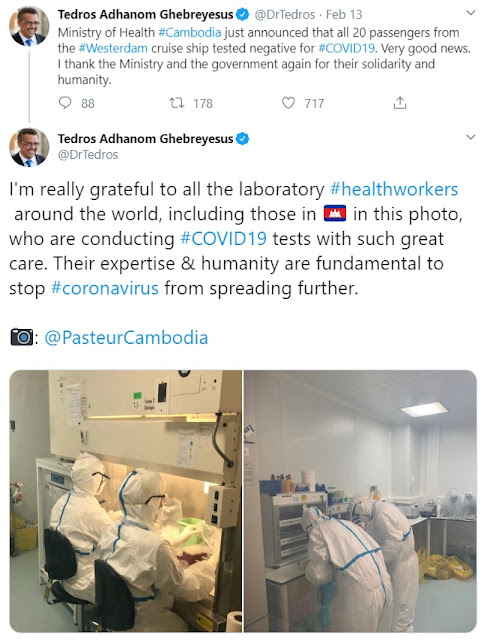Click @DrTedros handle under second tweet name
487x640 pixels.
click(x=88, y=155)
